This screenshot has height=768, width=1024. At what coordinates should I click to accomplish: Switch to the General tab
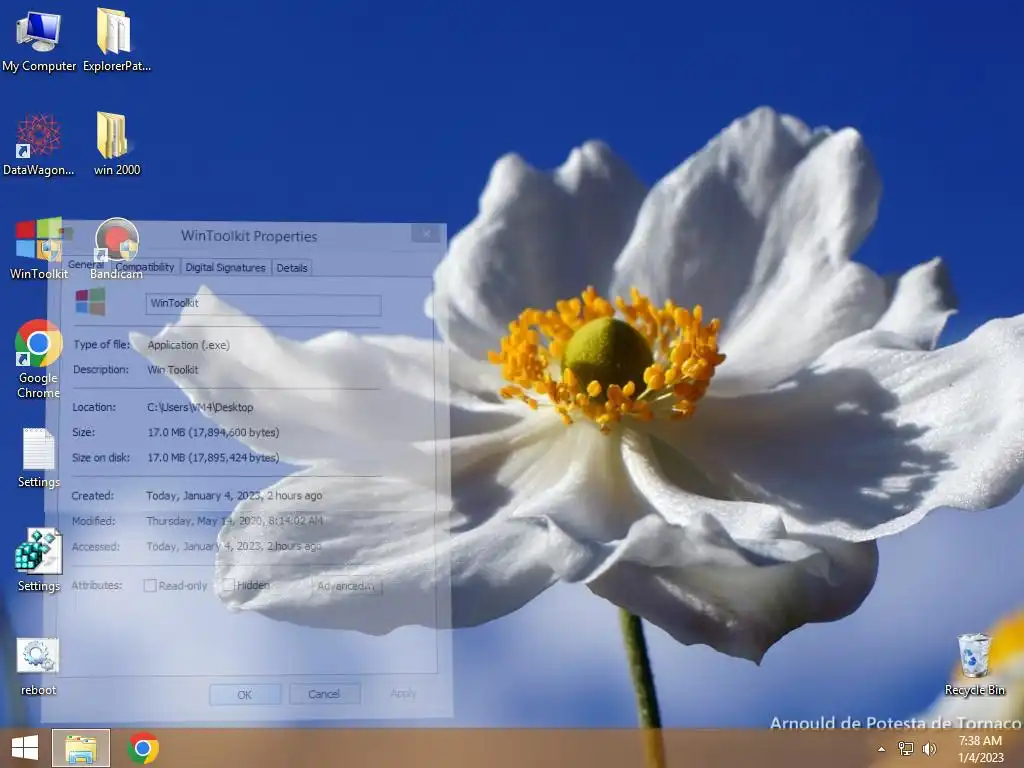86,265
